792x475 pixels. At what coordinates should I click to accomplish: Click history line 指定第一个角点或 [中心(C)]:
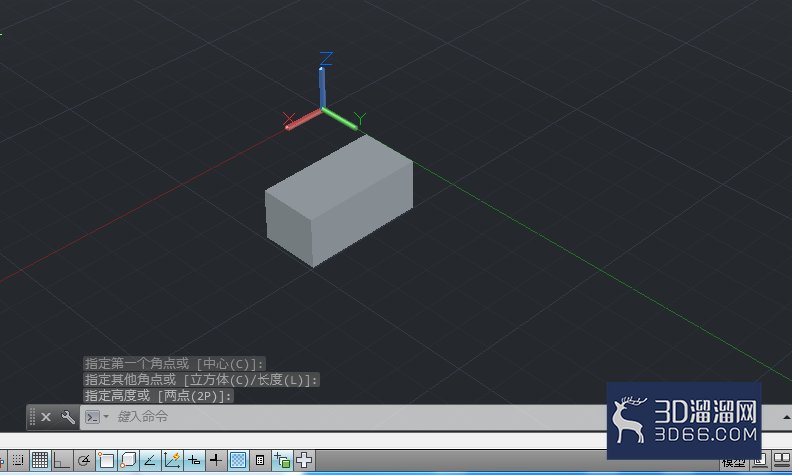tap(174, 364)
